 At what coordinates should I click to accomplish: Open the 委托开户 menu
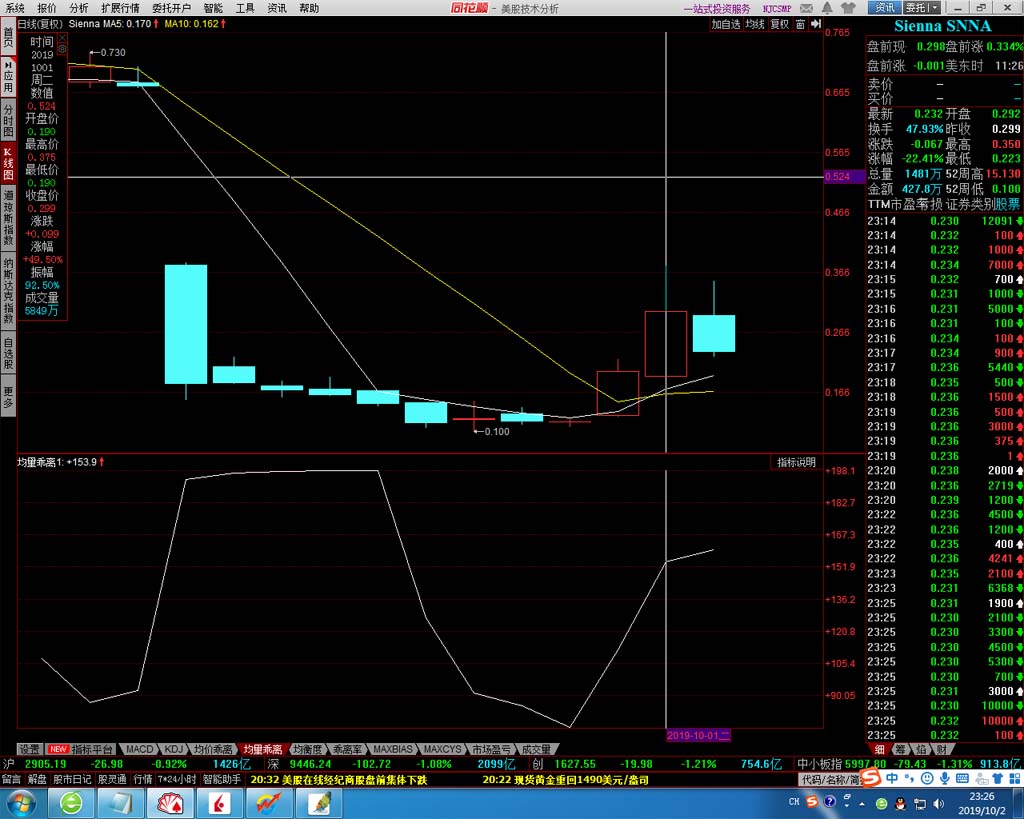click(171, 8)
